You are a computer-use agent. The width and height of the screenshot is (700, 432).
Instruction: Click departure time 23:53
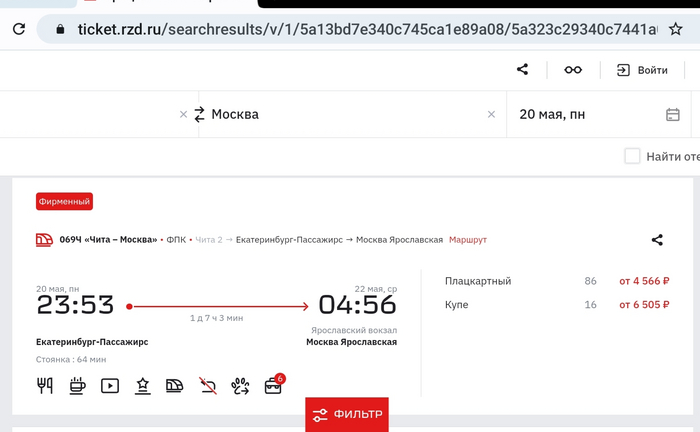coord(75,305)
